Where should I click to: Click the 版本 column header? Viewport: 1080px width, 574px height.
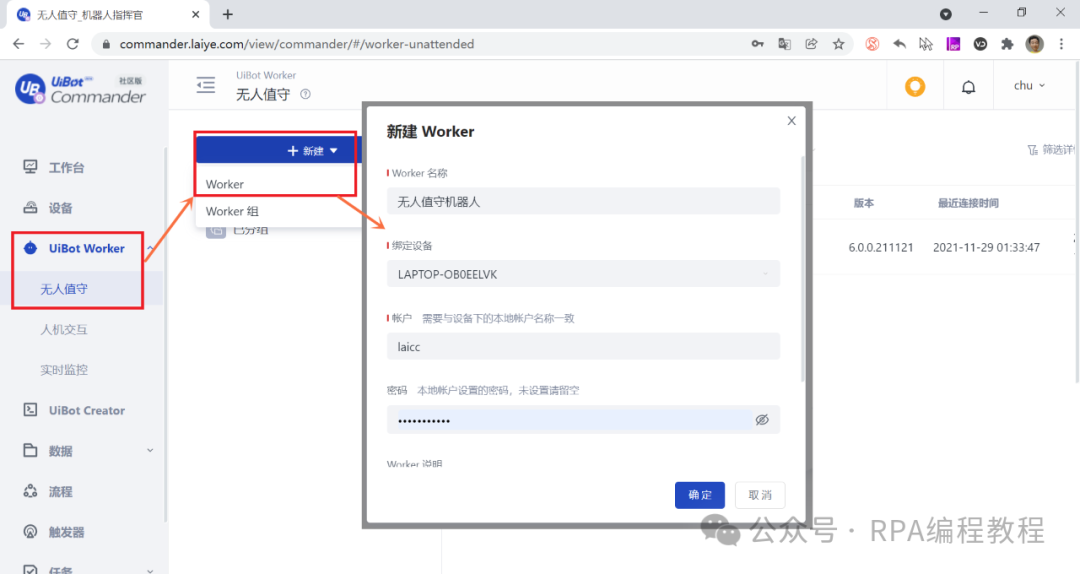tap(864, 203)
